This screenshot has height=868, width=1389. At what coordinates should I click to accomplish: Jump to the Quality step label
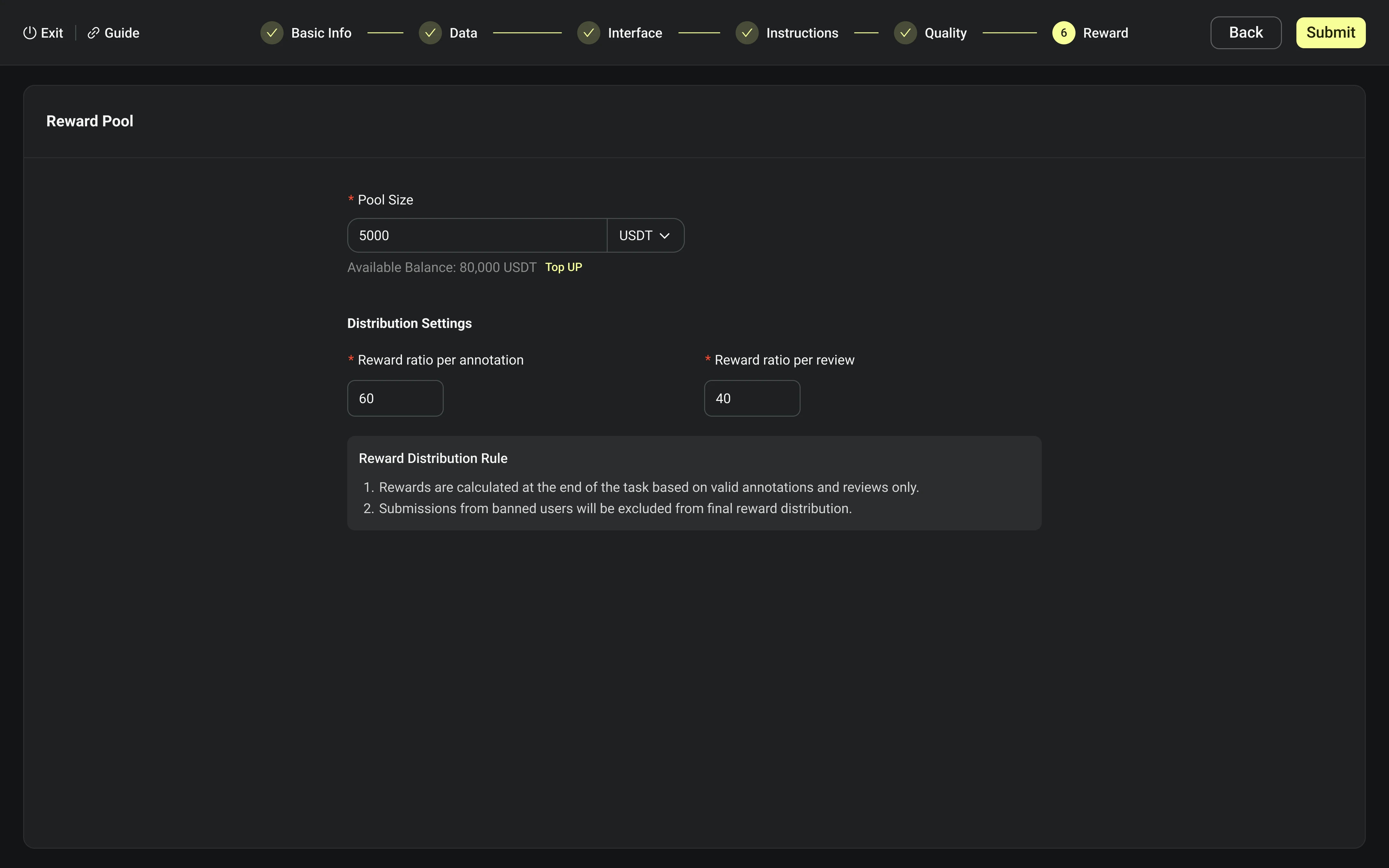pyautogui.click(x=945, y=33)
